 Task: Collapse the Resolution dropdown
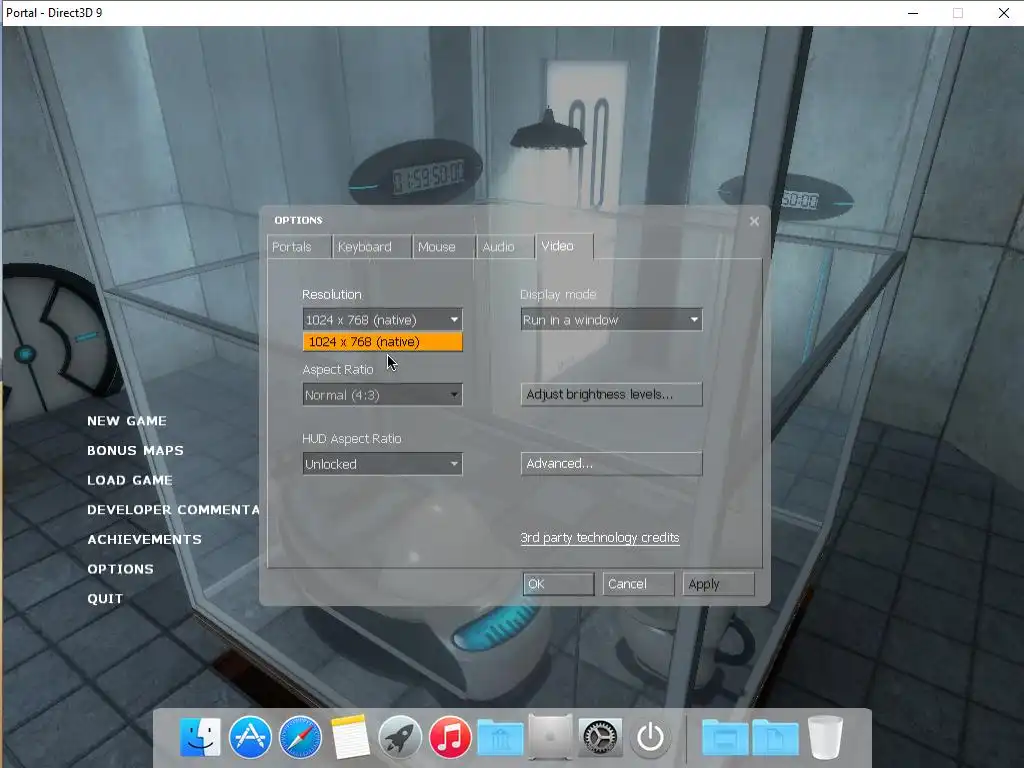[382, 320]
